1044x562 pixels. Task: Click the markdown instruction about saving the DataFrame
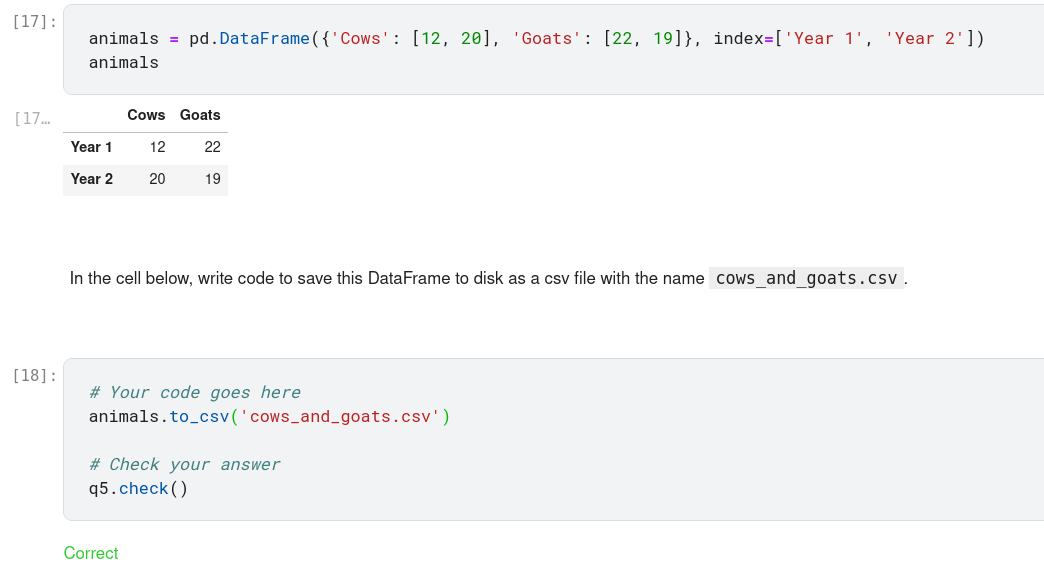point(386,278)
